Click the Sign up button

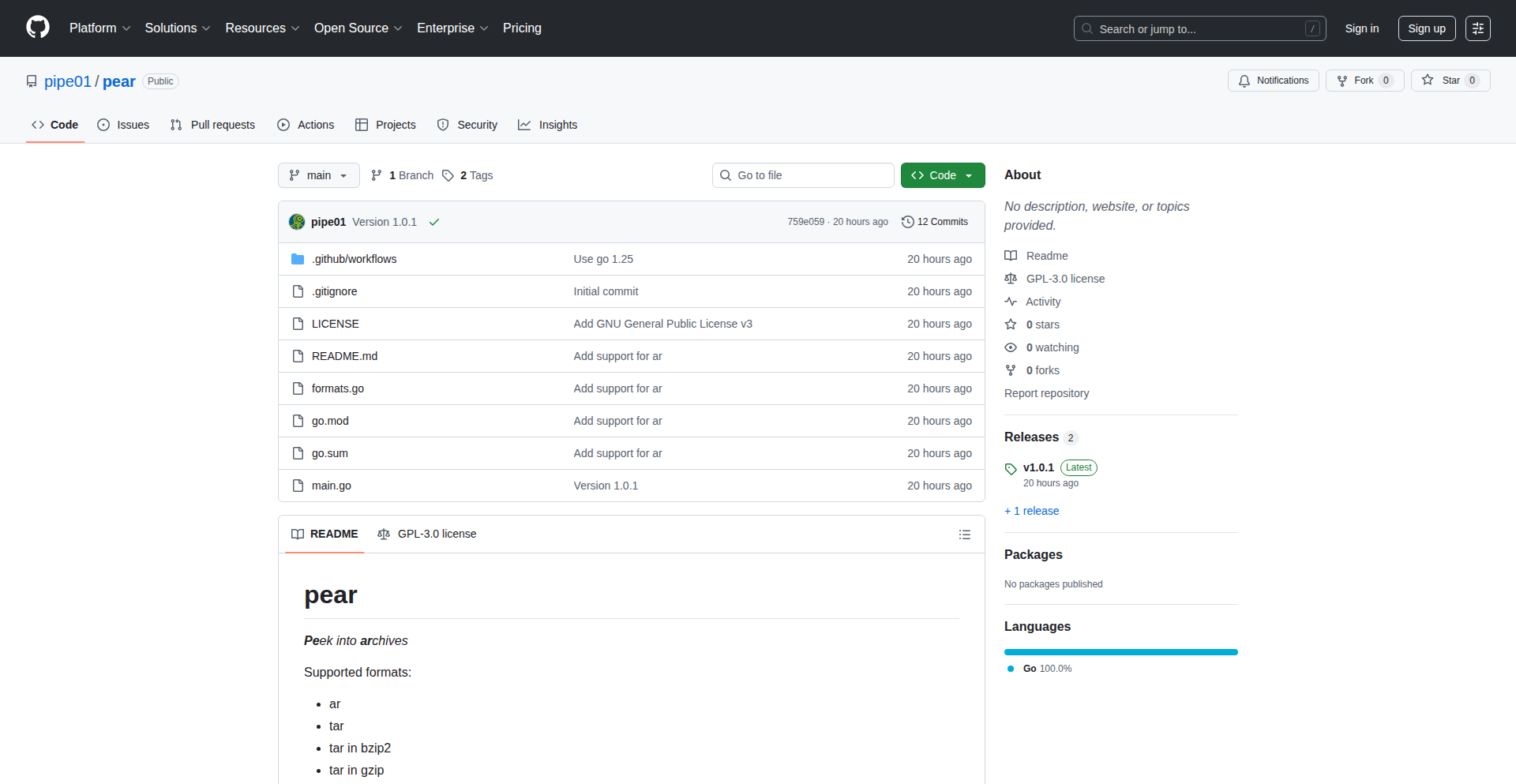coord(1427,28)
